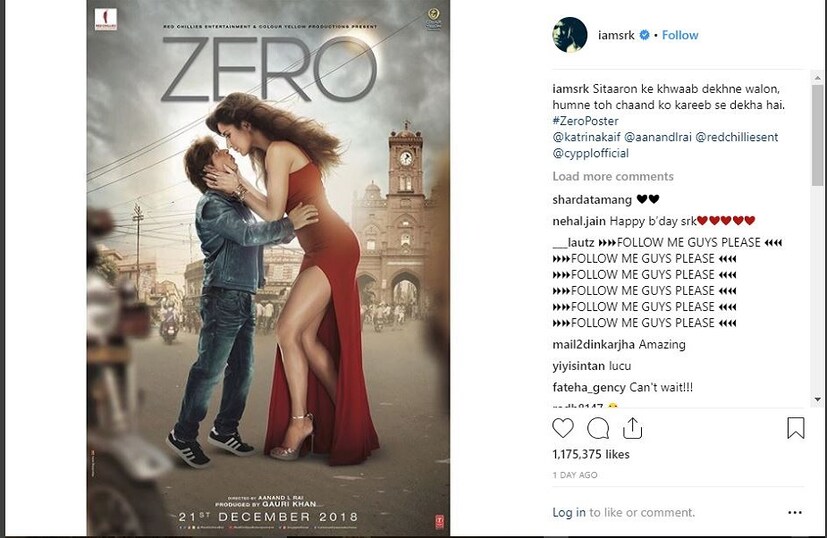
Task: Click the iamsrk profile avatar
Action: [569, 35]
